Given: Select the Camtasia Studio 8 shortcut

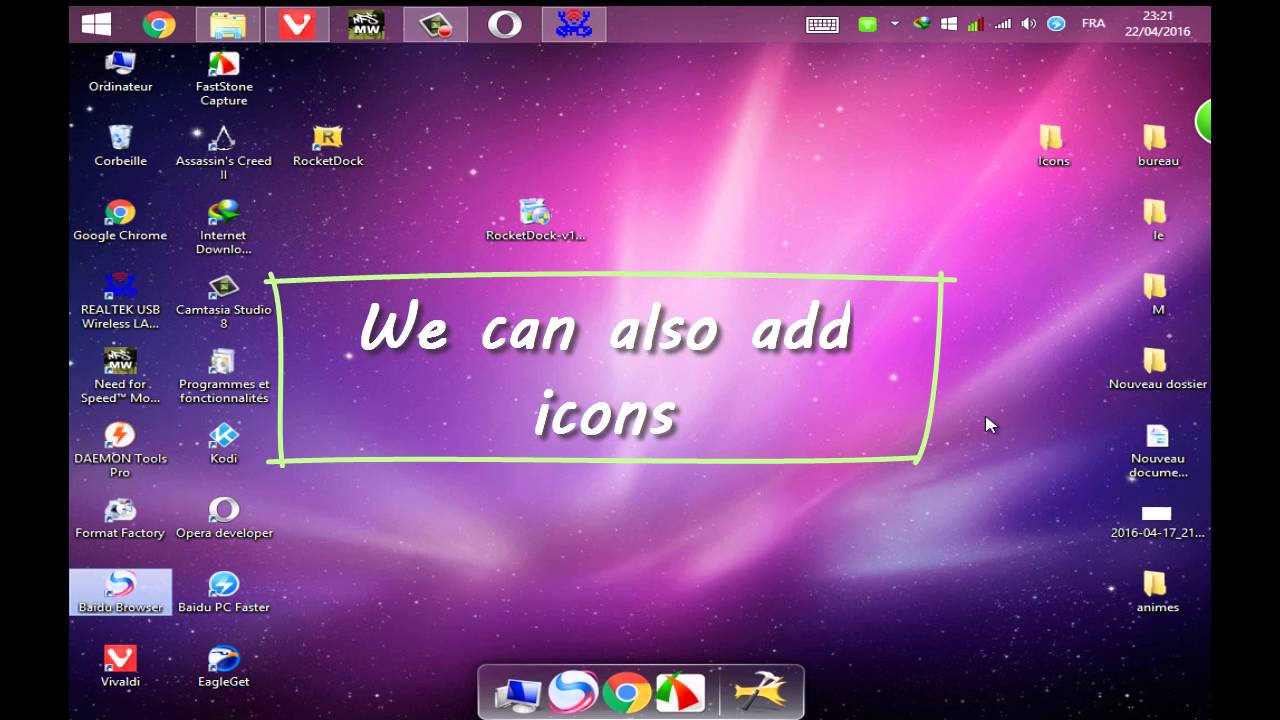Looking at the screenshot, I should pos(223,301).
